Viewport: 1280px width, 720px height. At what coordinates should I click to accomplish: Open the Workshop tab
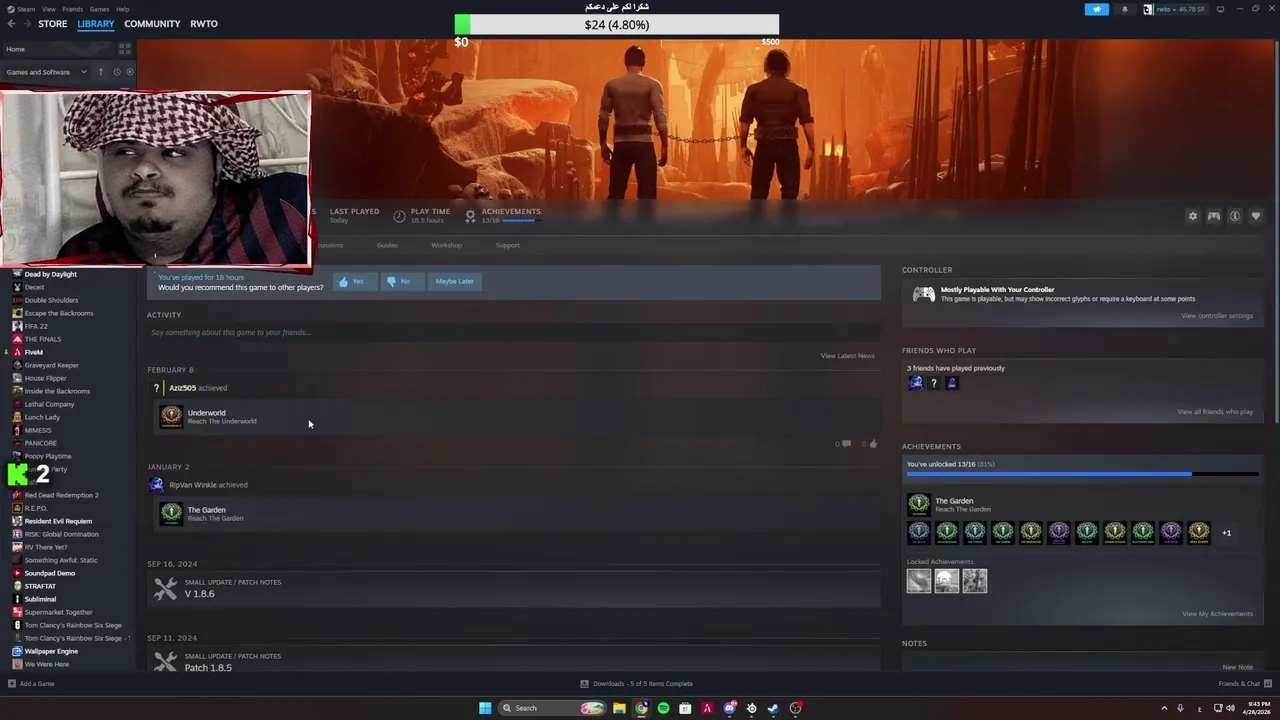tap(446, 245)
